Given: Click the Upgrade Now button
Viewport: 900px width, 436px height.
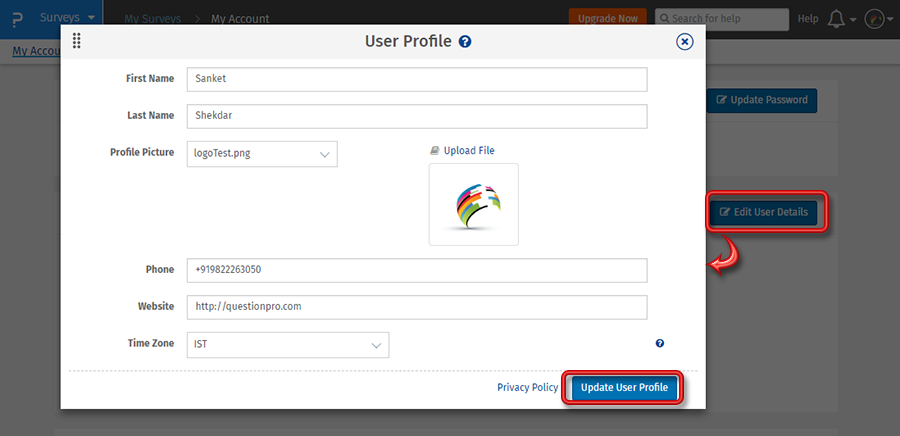Looking at the screenshot, I should click(x=609, y=19).
